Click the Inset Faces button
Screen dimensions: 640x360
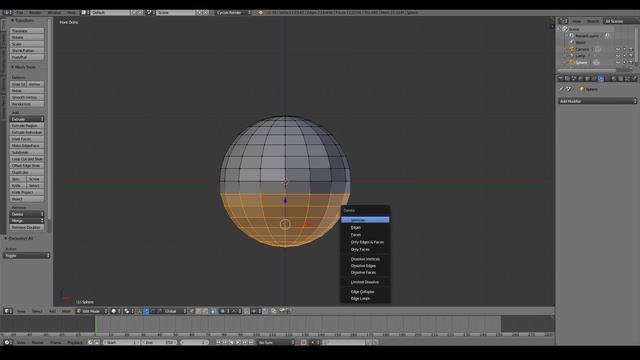(x=27, y=139)
